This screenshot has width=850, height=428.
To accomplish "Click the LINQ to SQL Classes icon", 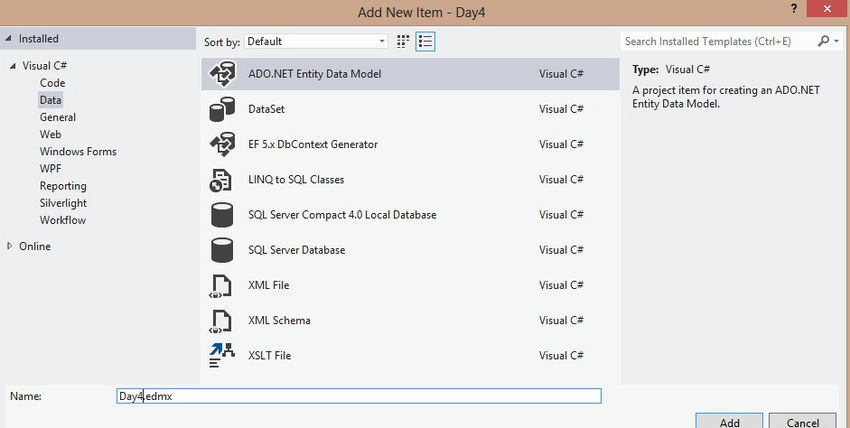I will click(x=221, y=180).
